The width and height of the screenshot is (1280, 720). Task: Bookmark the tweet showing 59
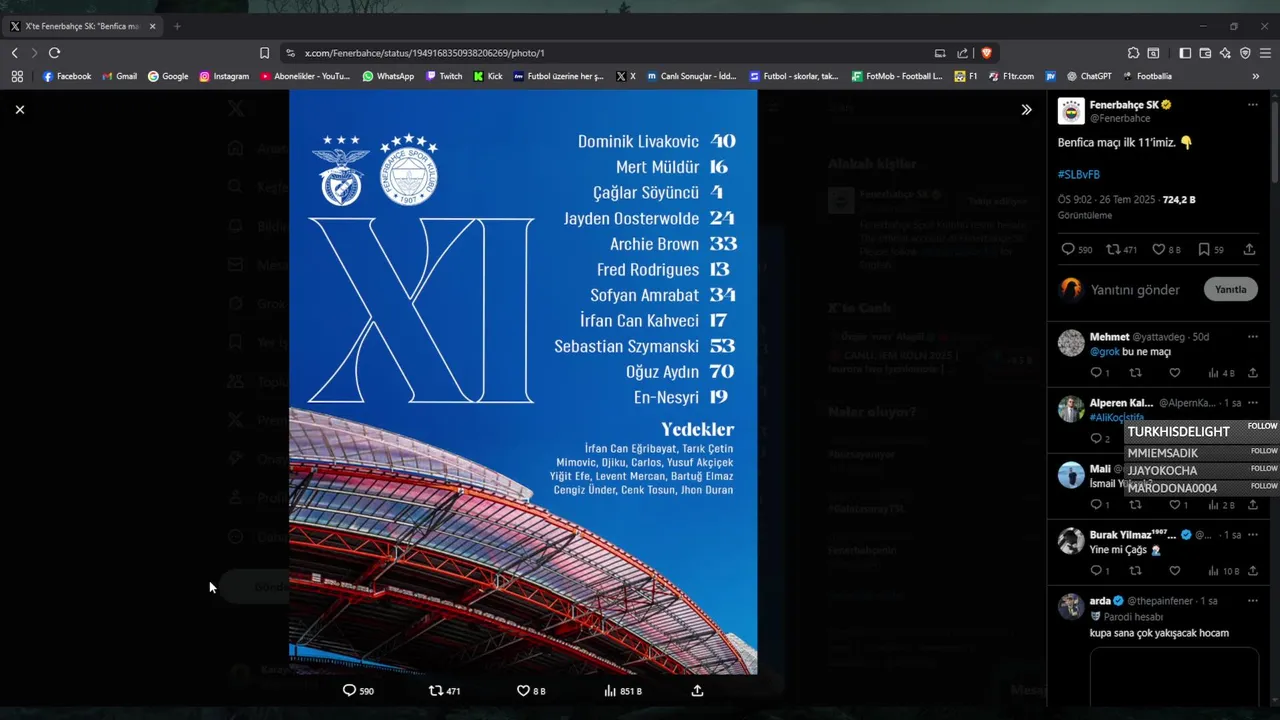1204,249
